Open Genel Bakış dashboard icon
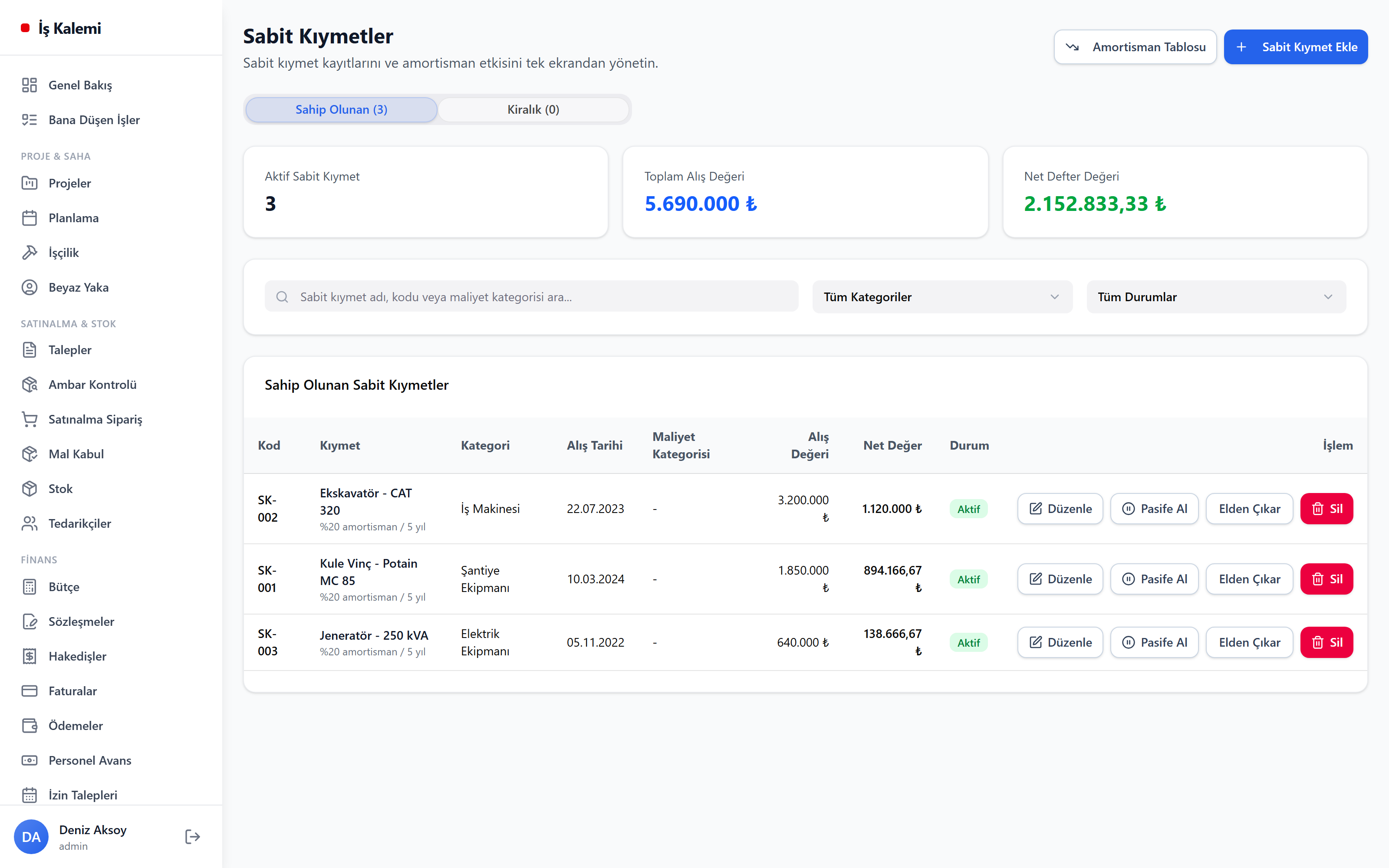Image resolution: width=1389 pixels, height=868 pixels. pos(29,85)
